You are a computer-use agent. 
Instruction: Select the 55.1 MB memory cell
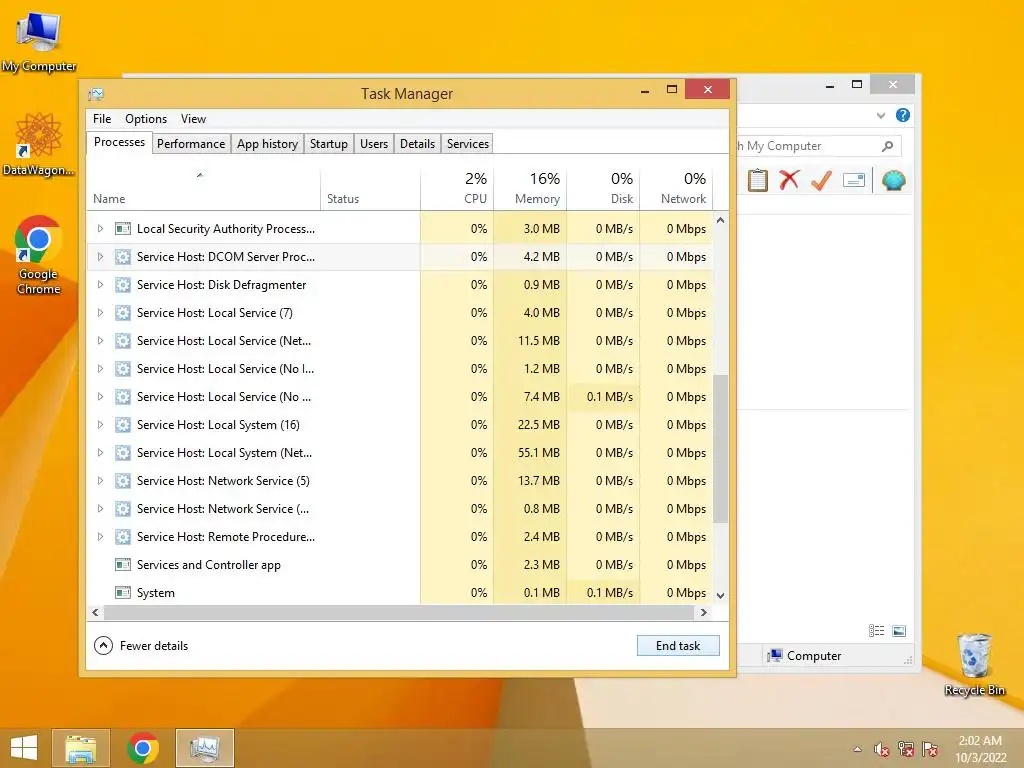[530, 453]
